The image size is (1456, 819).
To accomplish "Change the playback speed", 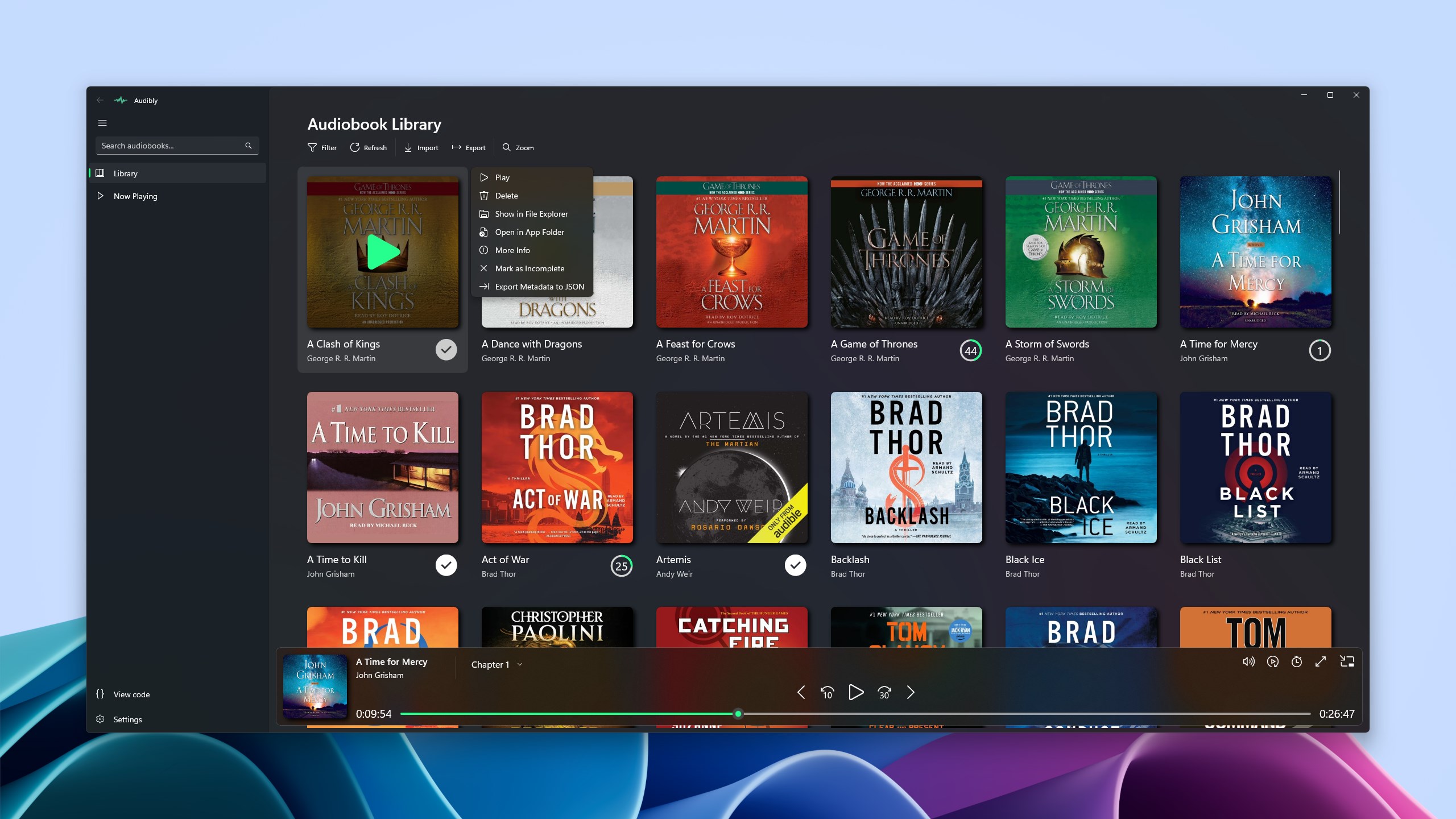I will coord(1272,661).
